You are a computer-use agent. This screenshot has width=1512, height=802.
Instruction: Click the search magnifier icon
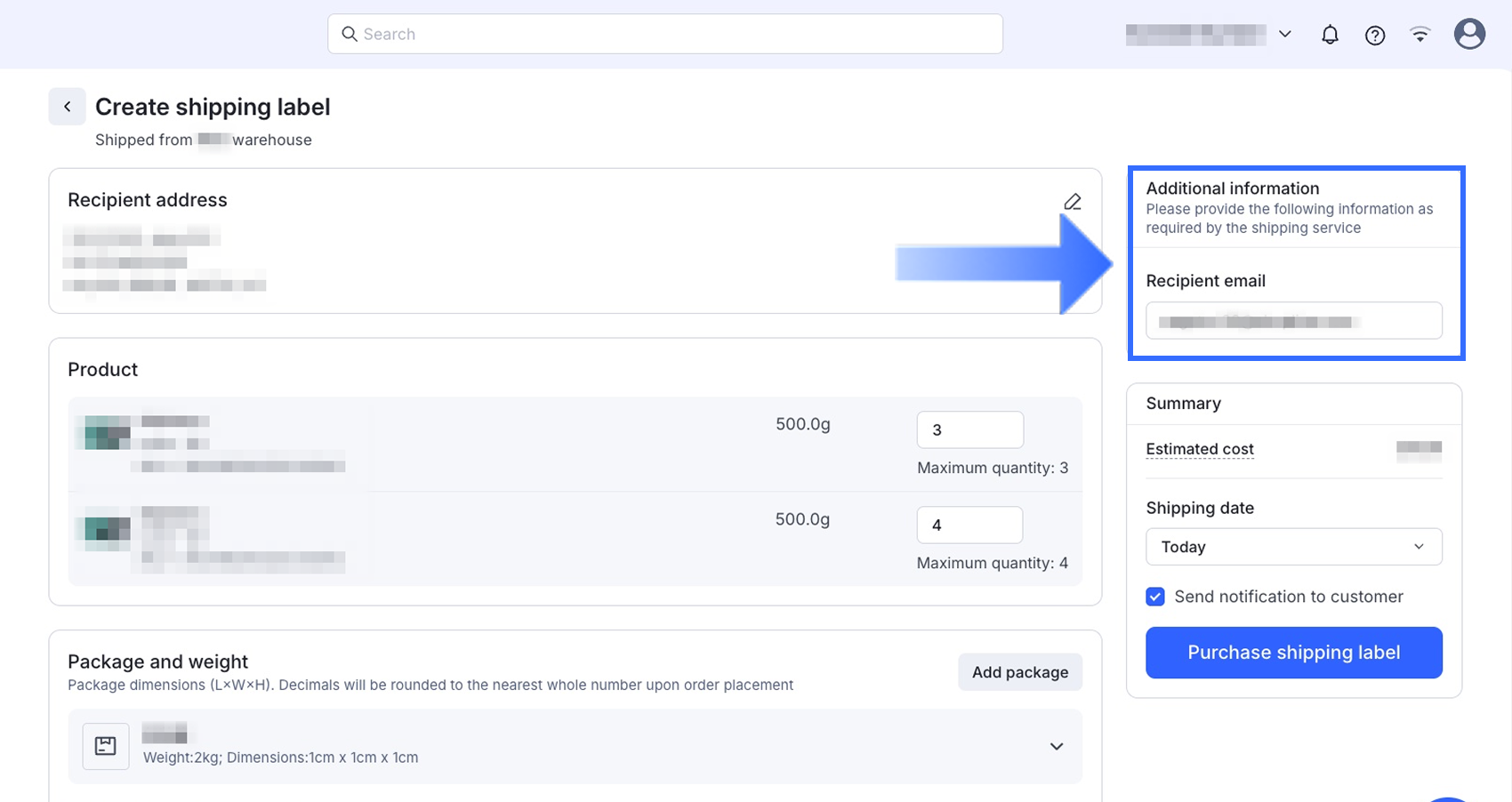coord(350,34)
